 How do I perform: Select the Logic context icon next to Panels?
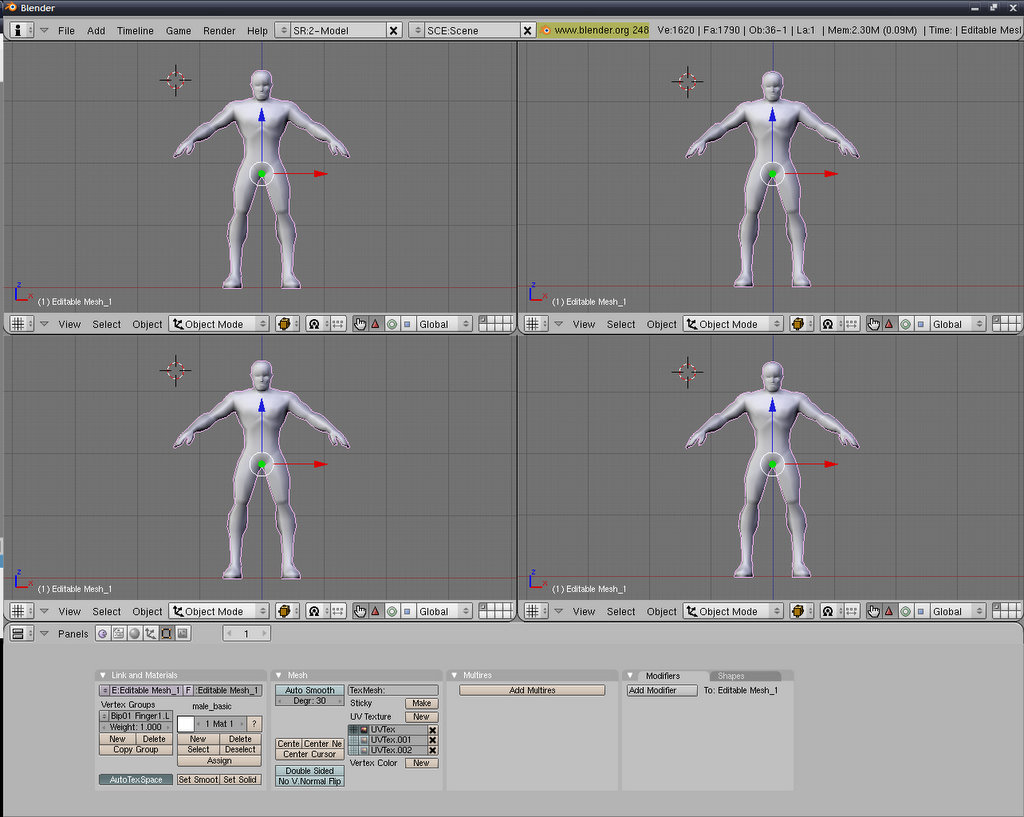pos(102,634)
